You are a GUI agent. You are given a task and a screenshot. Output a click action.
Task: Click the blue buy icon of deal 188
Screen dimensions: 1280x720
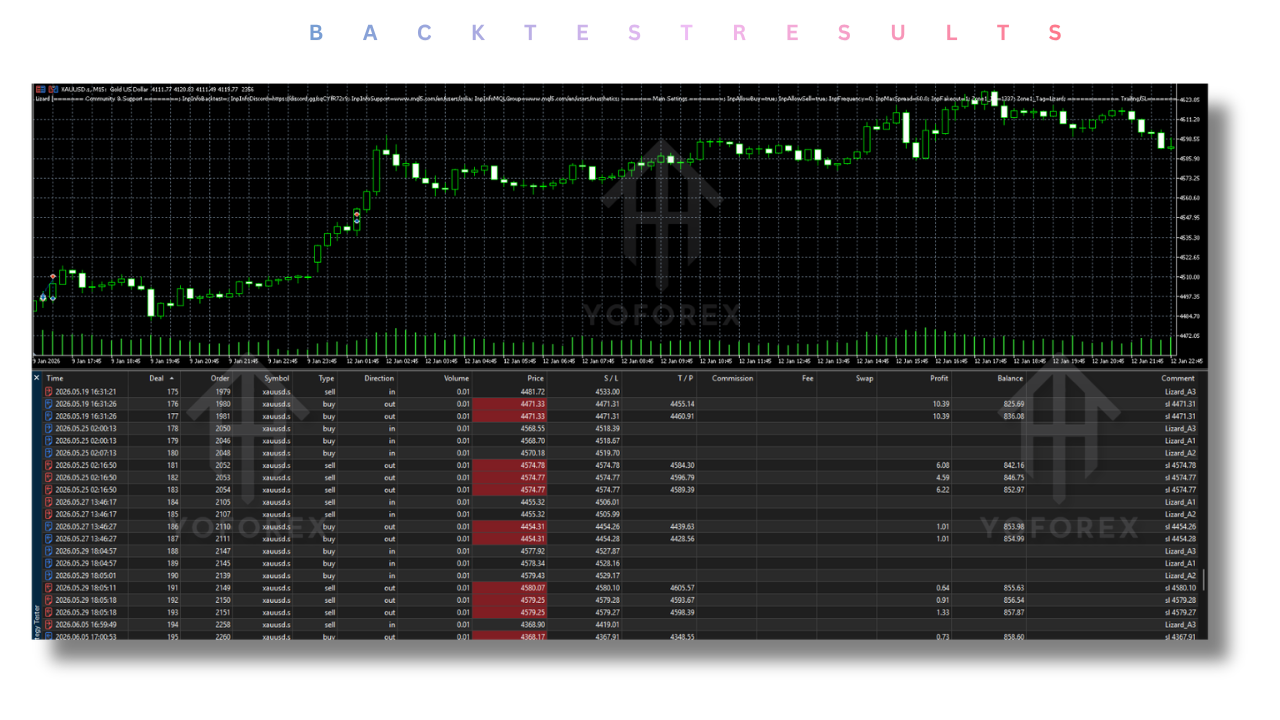49,551
